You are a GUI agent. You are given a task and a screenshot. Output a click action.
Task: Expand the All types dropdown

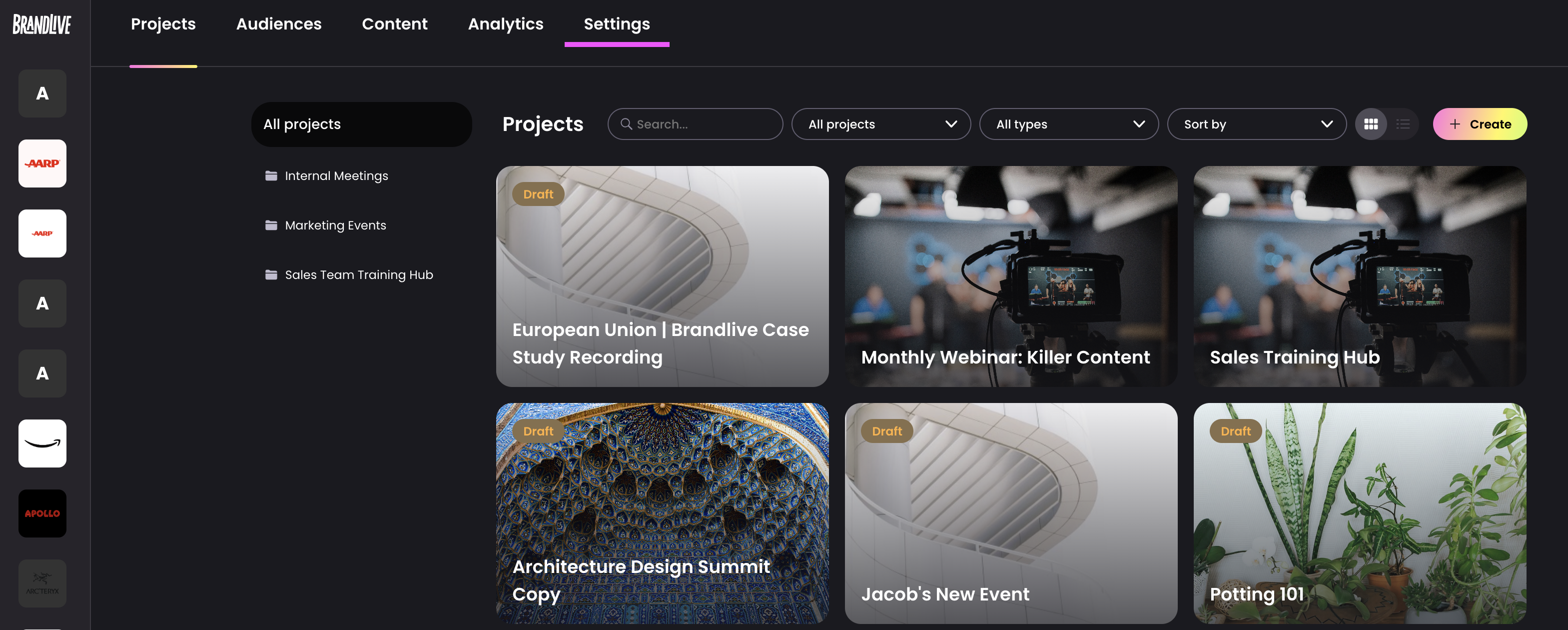click(x=1068, y=124)
